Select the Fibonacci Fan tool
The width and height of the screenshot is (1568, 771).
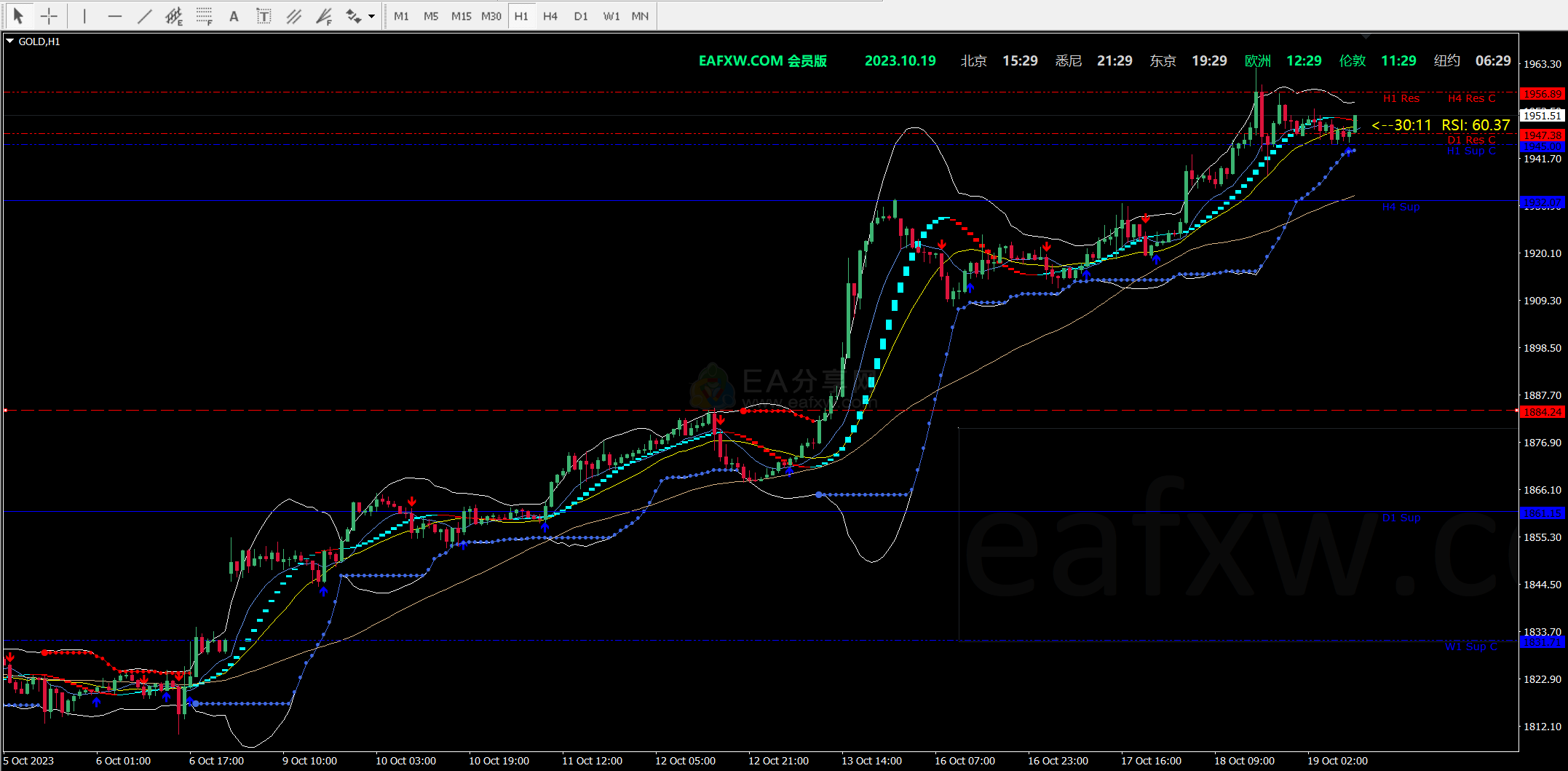[x=324, y=15]
